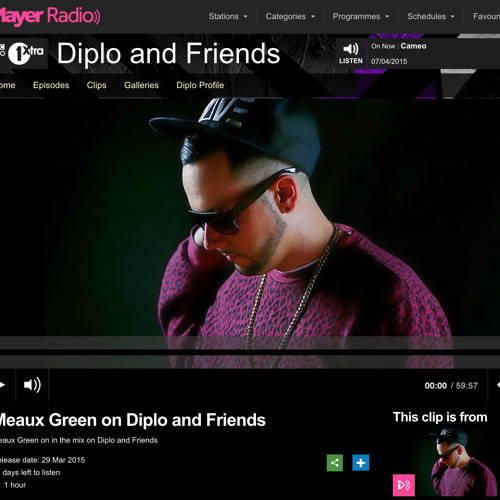The height and width of the screenshot is (500, 500).
Task: Open the Favourites menu item
Action: (486, 16)
